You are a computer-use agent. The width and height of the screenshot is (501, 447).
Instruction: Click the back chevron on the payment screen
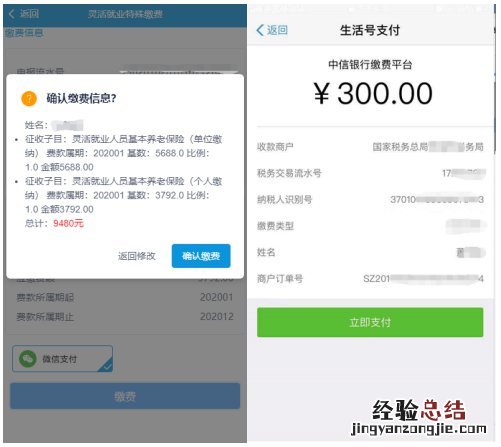pyautogui.click(x=260, y=30)
